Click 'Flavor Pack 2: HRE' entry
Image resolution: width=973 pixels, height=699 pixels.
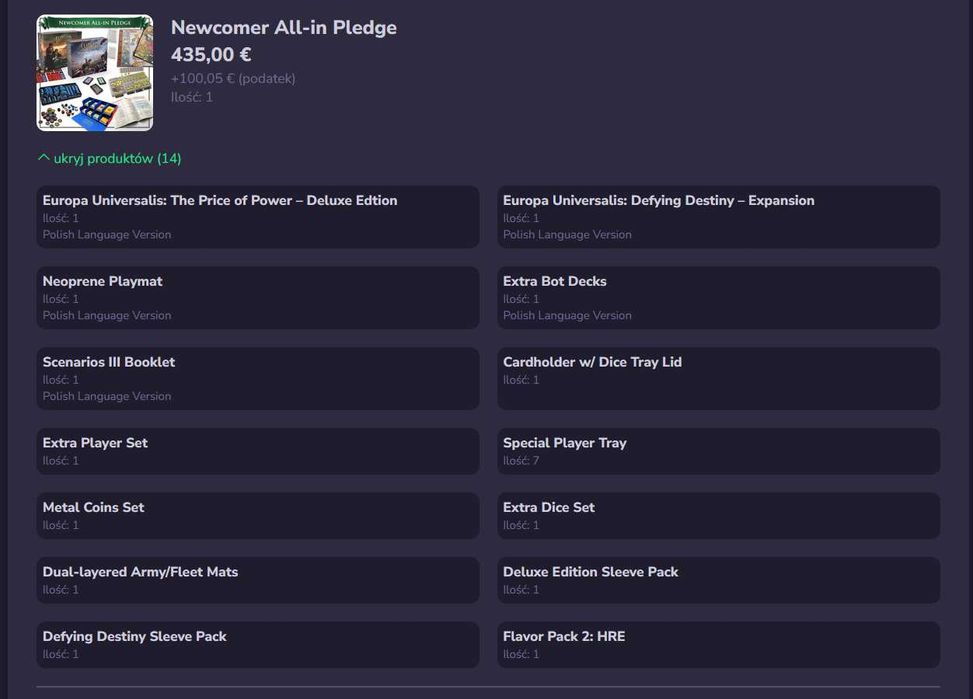pyautogui.click(x=719, y=645)
